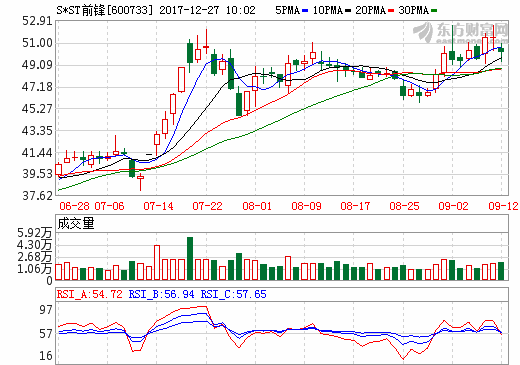The height and width of the screenshot is (365, 520).
Task: Click the 成交量 volume panel heading
Action: 76,224
